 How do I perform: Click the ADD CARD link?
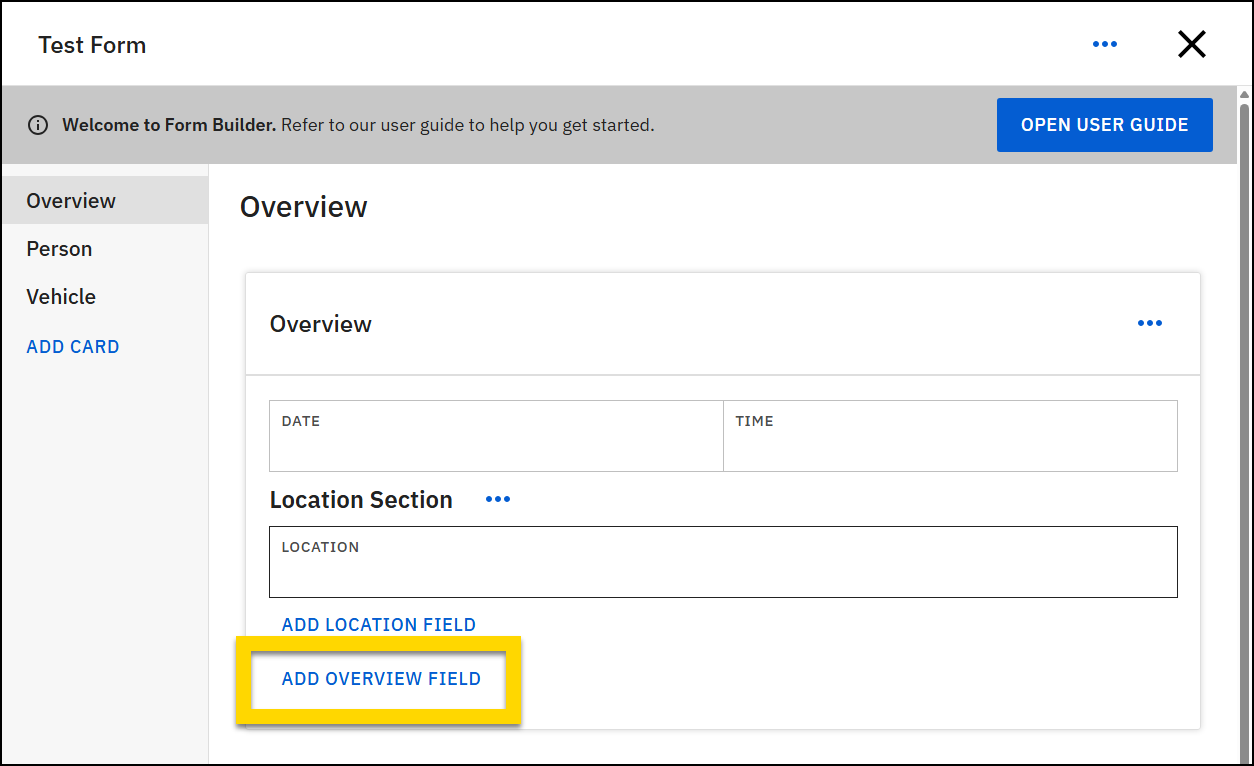(x=72, y=346)
